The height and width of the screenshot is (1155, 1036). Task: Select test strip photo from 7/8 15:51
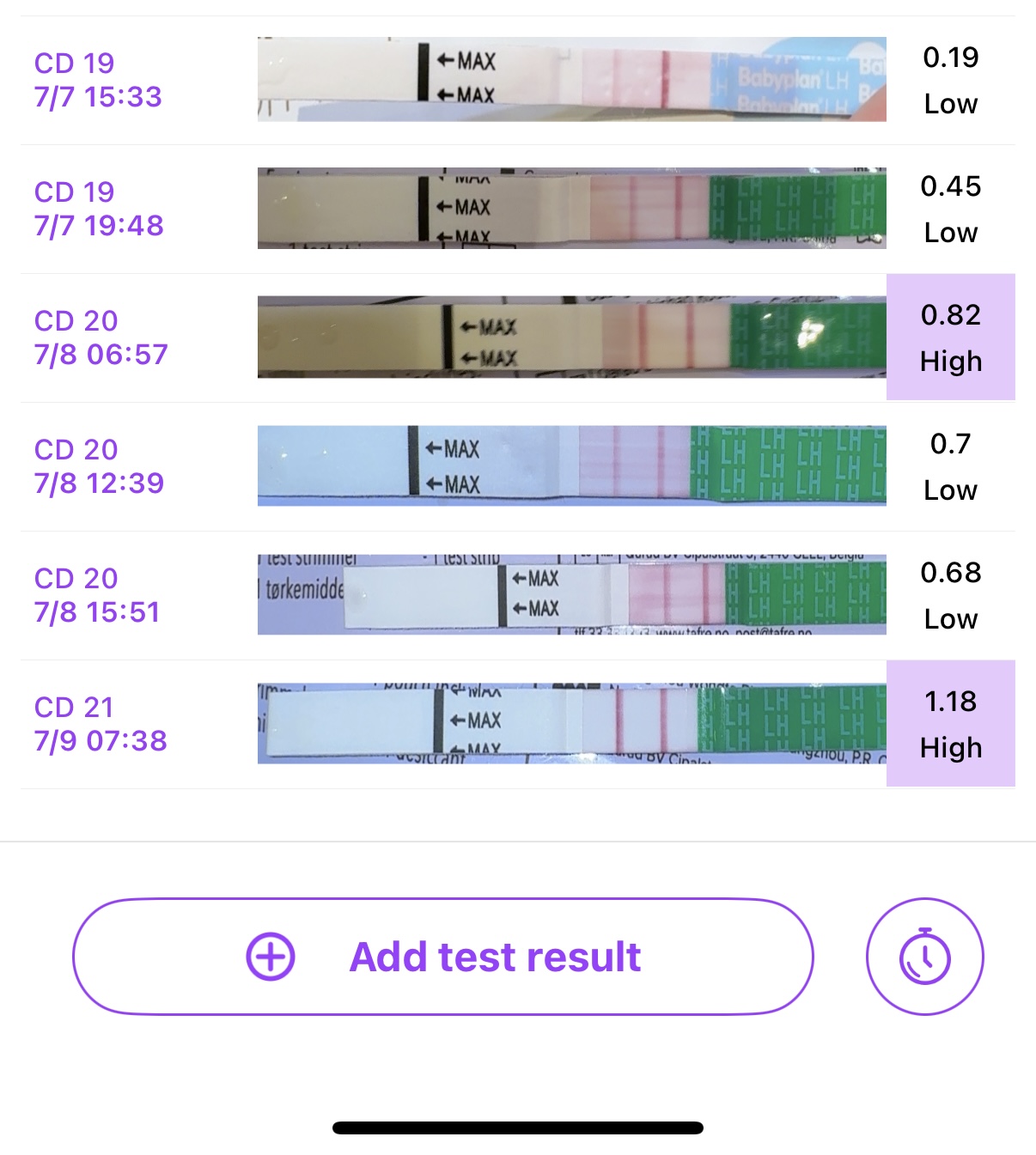click(571, 594)
